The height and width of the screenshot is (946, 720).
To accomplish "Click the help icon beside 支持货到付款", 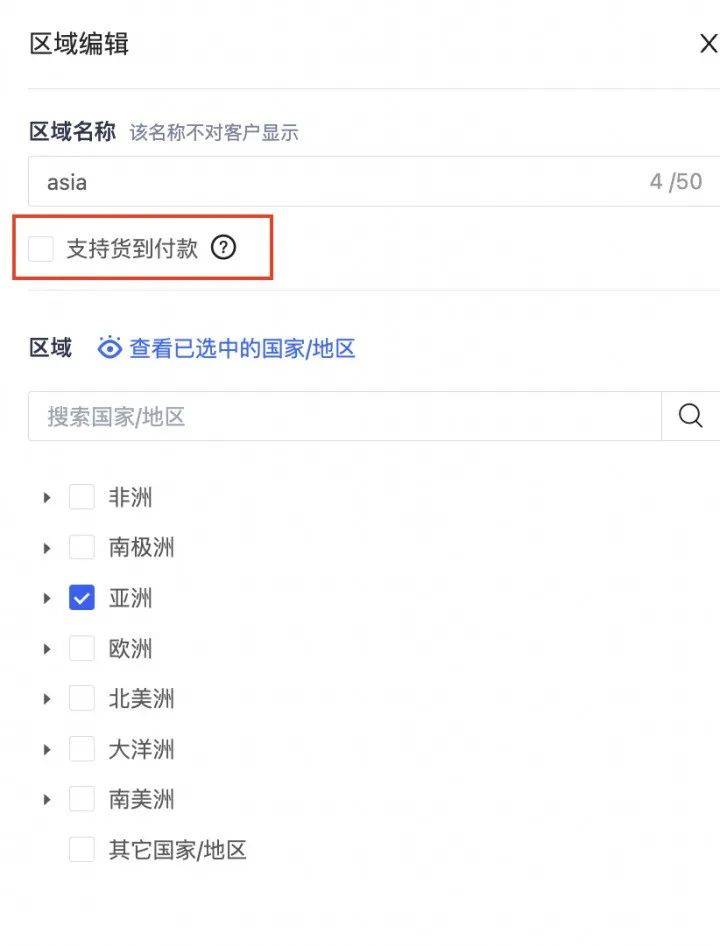I will click(x=224, y=248).
